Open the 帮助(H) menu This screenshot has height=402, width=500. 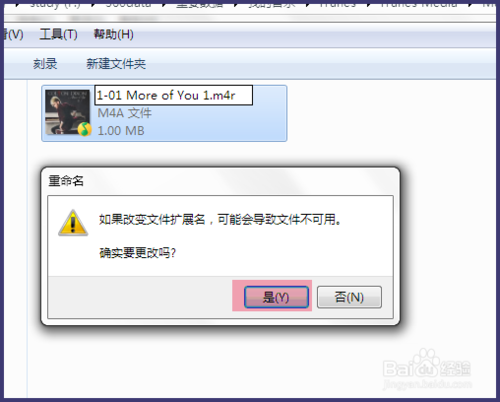pos(113,34)
